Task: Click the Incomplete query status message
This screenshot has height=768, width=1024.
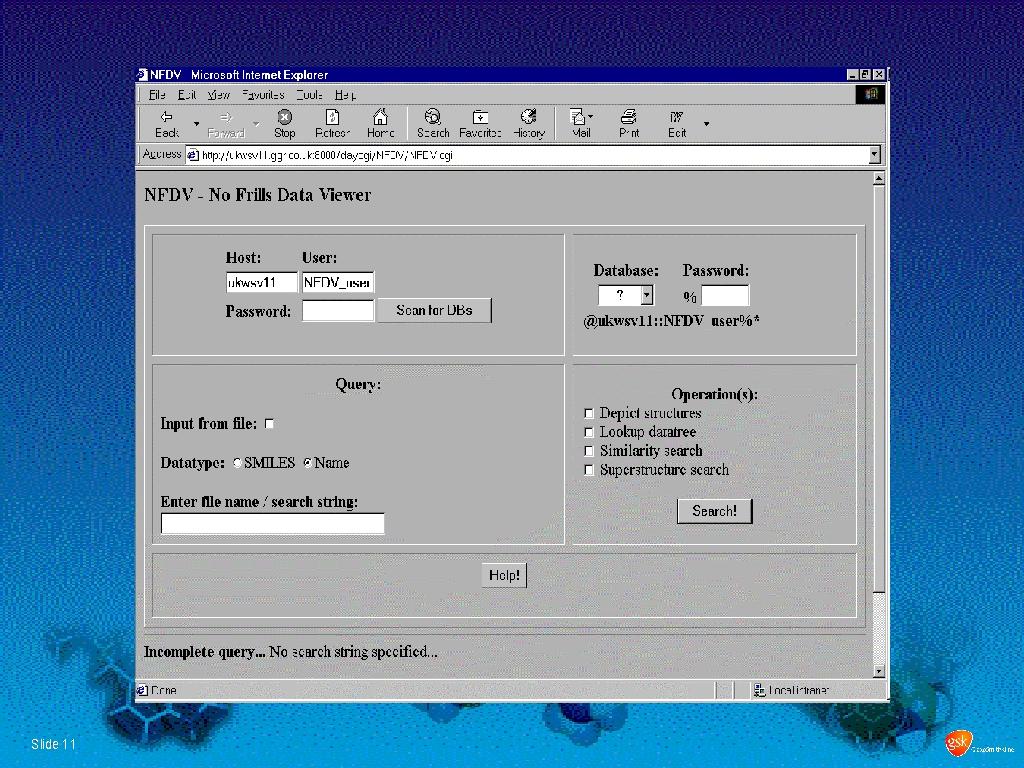Action: point(291,652)
